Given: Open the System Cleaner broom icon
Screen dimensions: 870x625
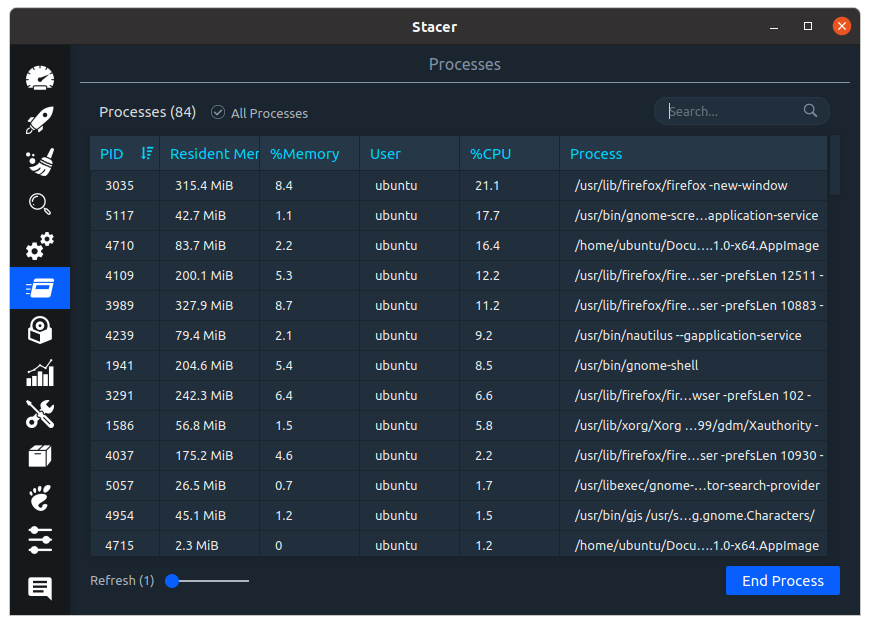Looking at the screenshot, I should (x=40, y=162).
